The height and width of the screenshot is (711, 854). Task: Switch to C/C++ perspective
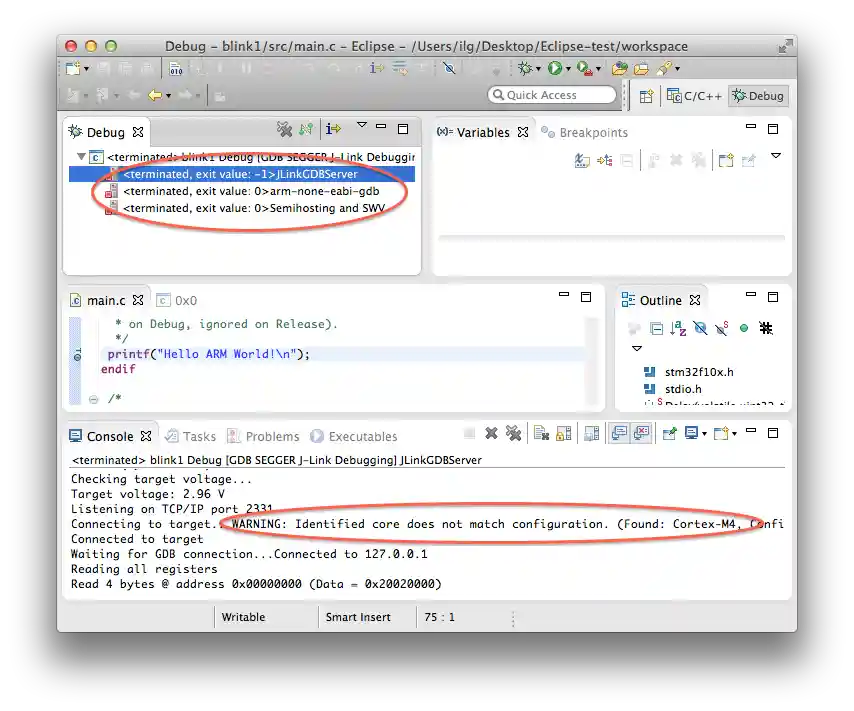pos(695,96)
